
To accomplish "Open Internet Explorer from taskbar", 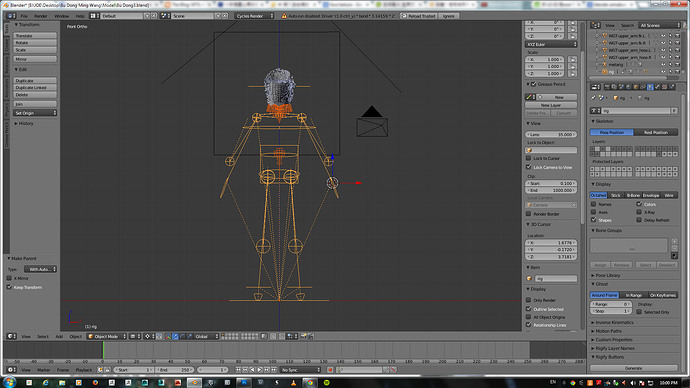I will coord(45,383).
